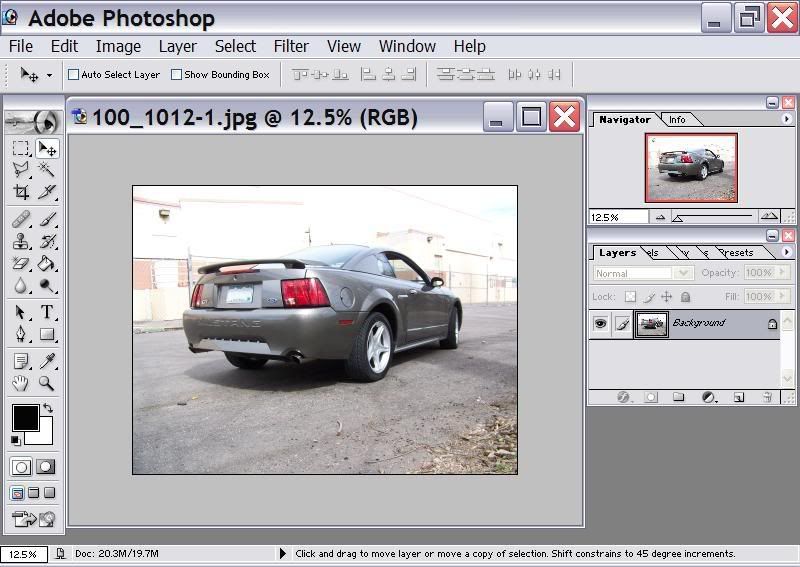Choose the Hand tool

tap(21, 383)
